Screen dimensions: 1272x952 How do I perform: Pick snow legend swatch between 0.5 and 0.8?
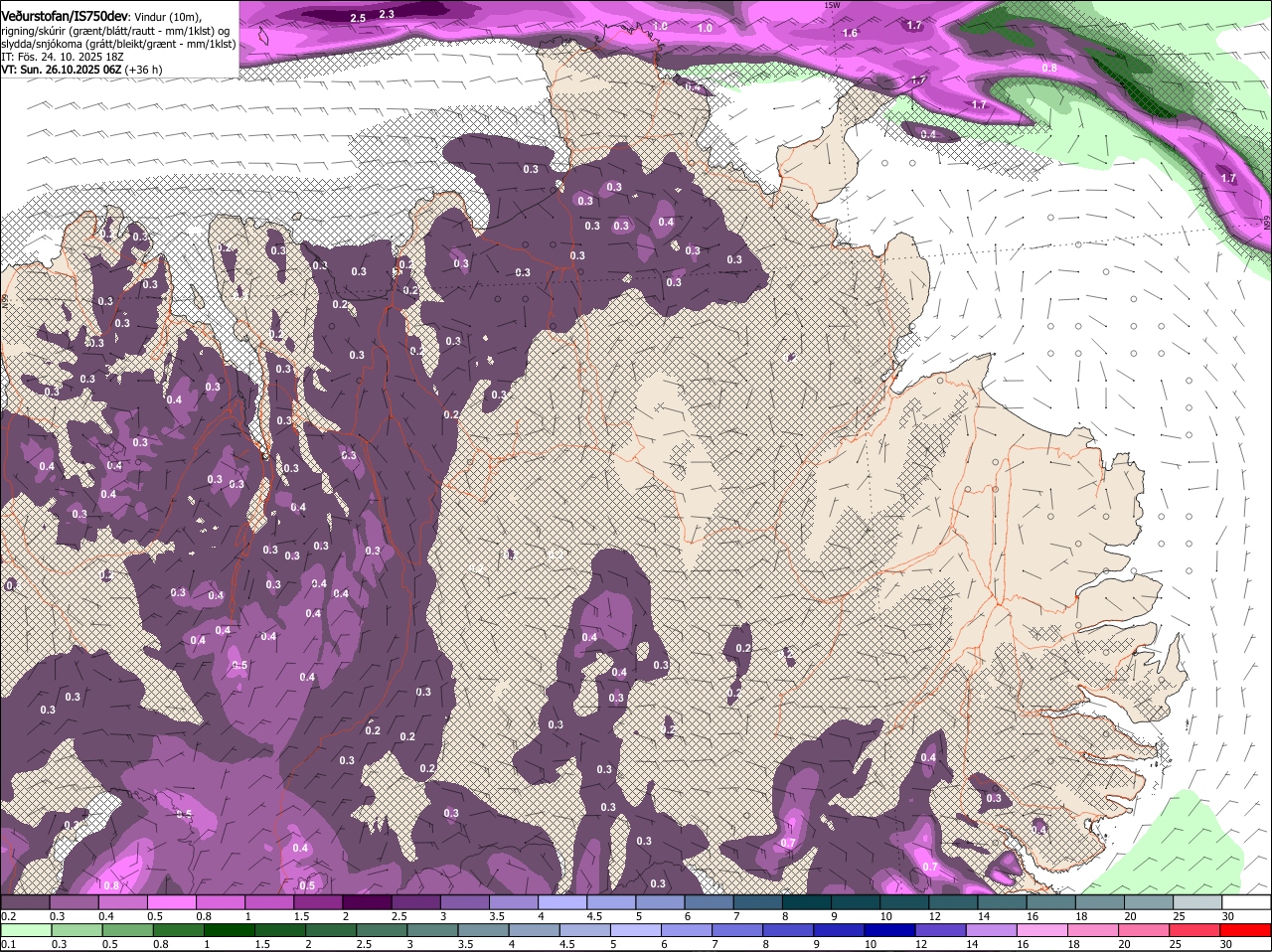171,902
